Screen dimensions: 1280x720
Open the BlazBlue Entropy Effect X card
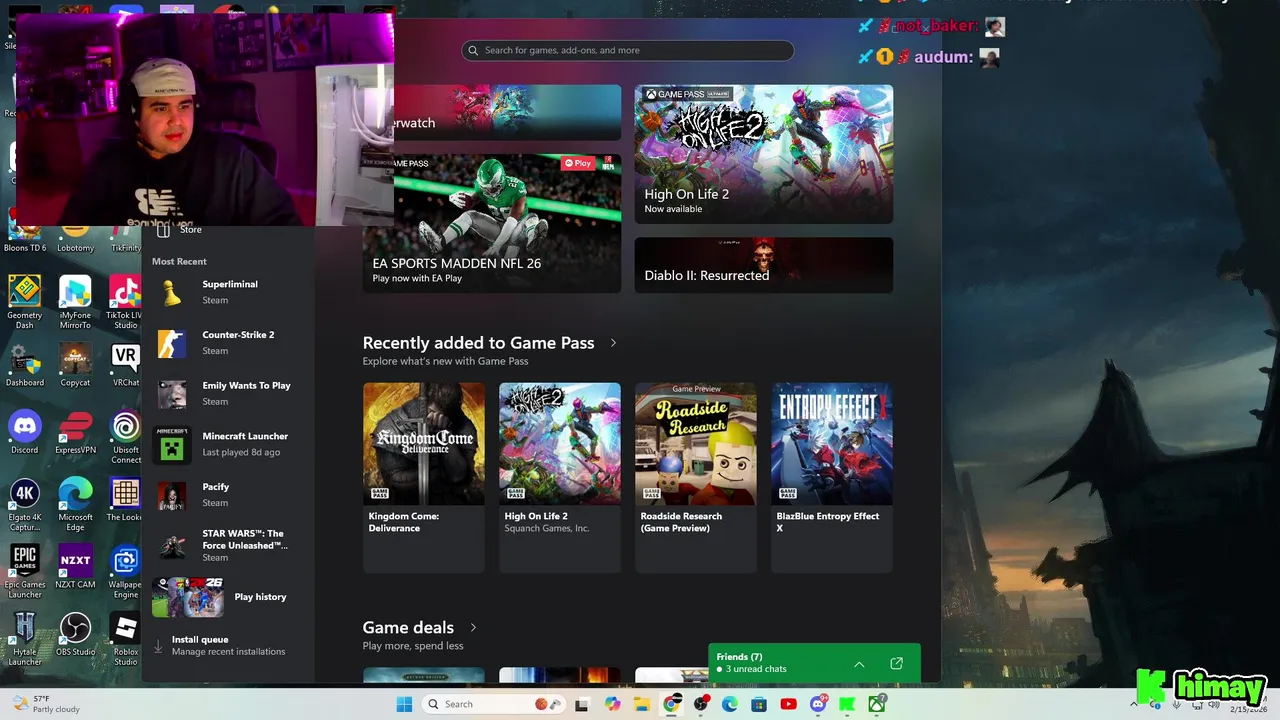(832, 477)
